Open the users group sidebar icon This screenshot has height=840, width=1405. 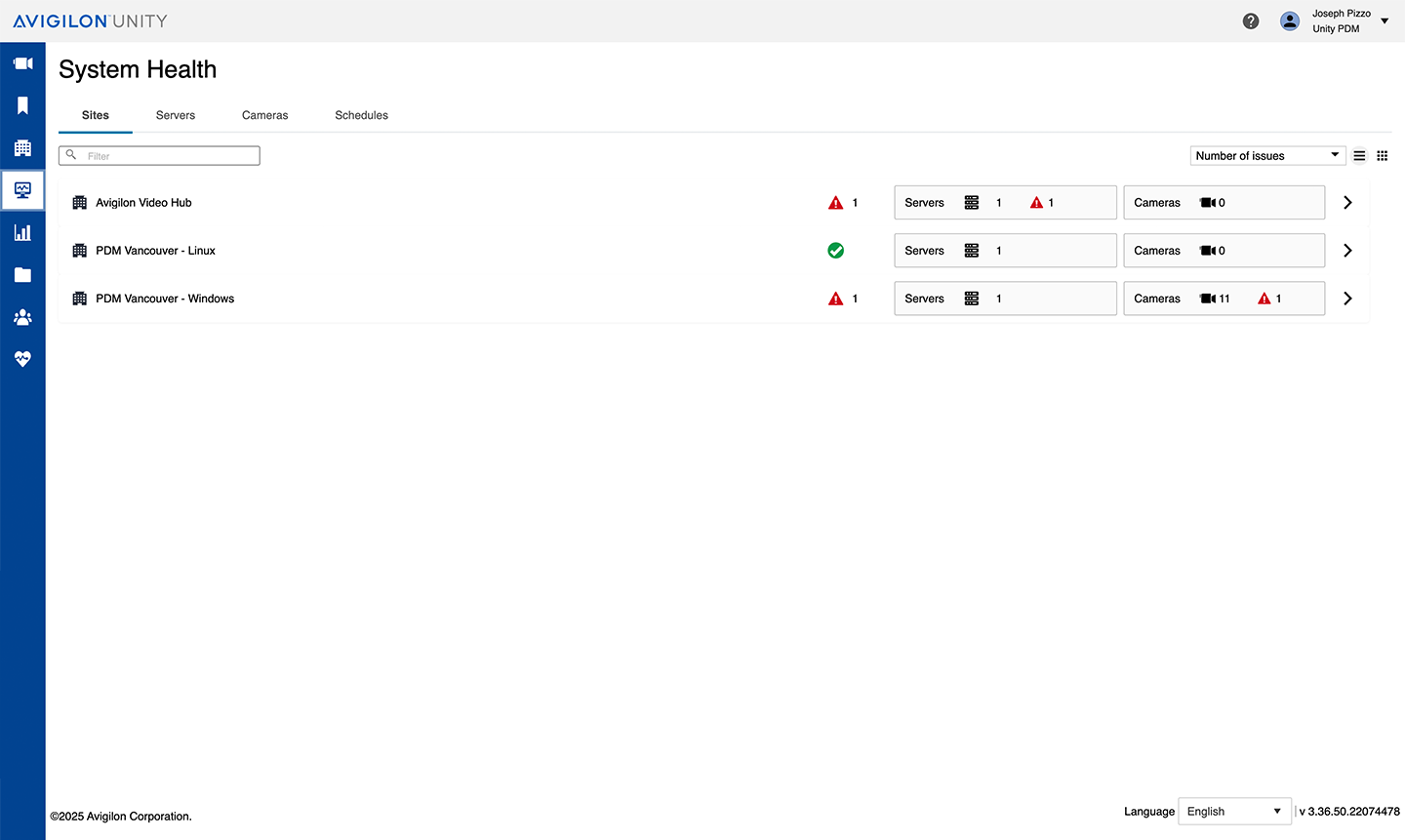tap(22, 317)
